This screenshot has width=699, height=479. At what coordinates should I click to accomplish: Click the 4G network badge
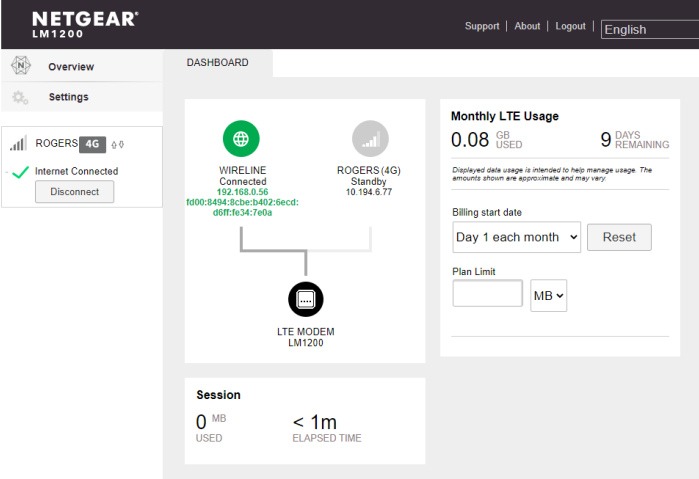[x=92, y=144]
